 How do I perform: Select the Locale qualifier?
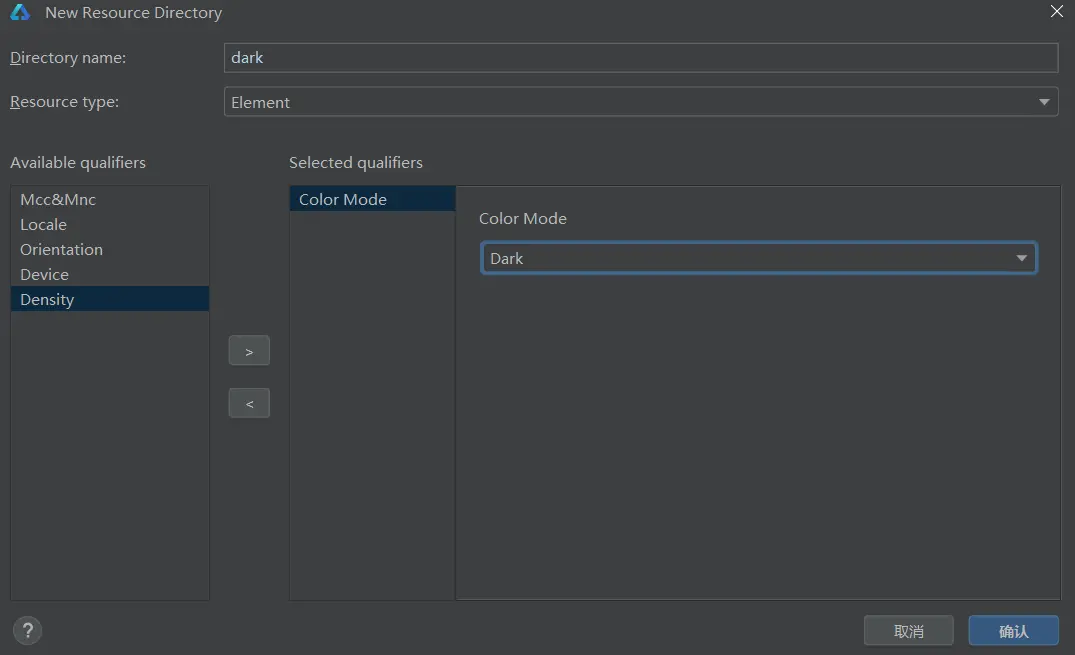point(44,224)
